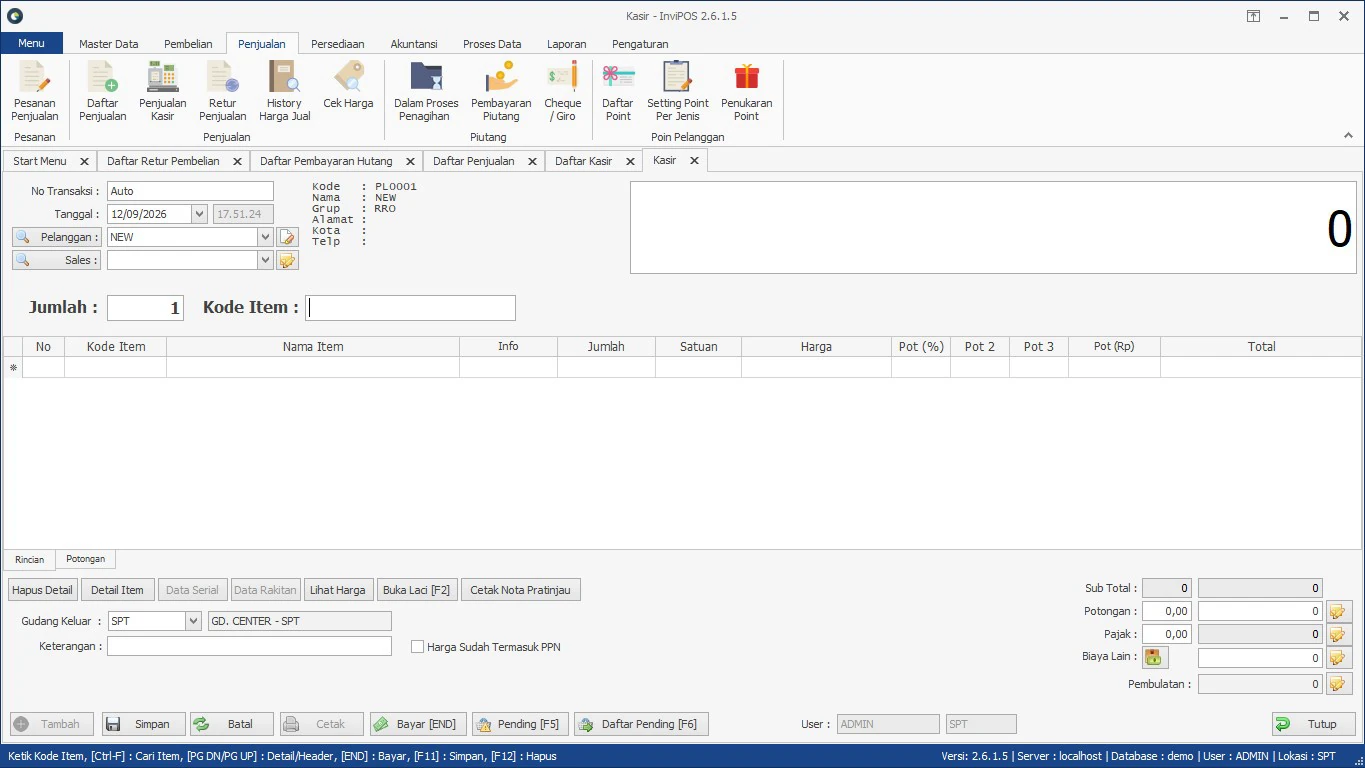Image resolution: width=1365 pixels, height=768 pixels.
Task: Switch to Daftar Kasir document tab
Action: (583, 161)
